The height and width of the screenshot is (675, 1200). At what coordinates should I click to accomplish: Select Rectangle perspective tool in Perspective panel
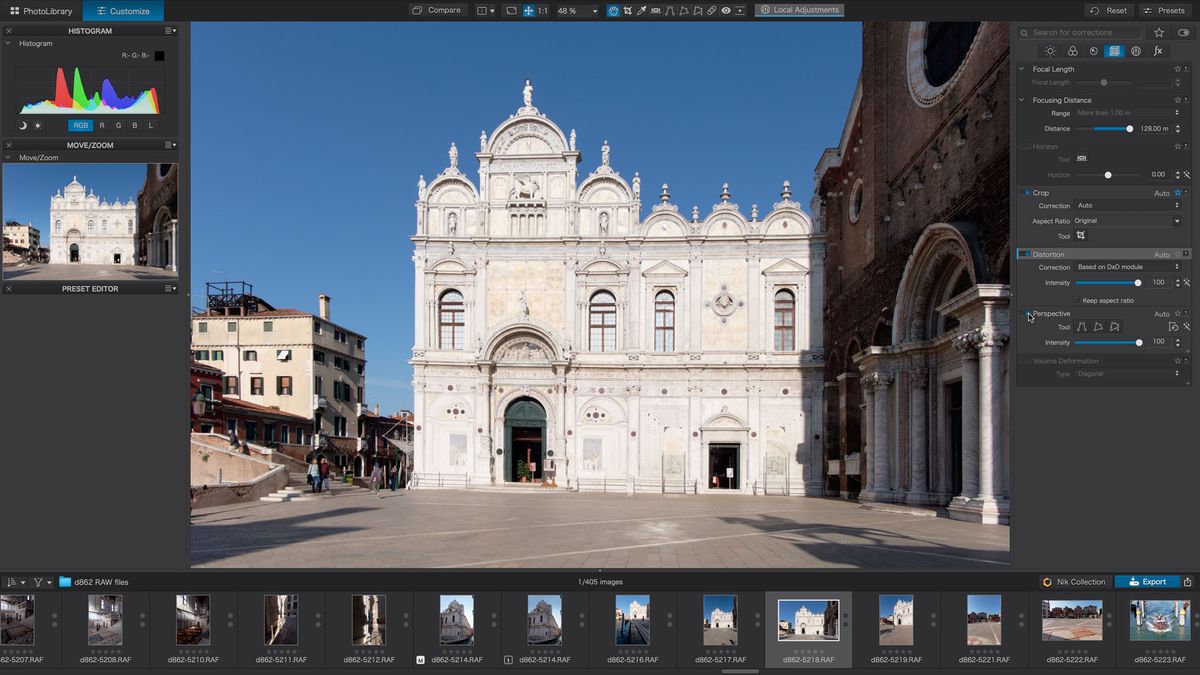(1099, 327)
